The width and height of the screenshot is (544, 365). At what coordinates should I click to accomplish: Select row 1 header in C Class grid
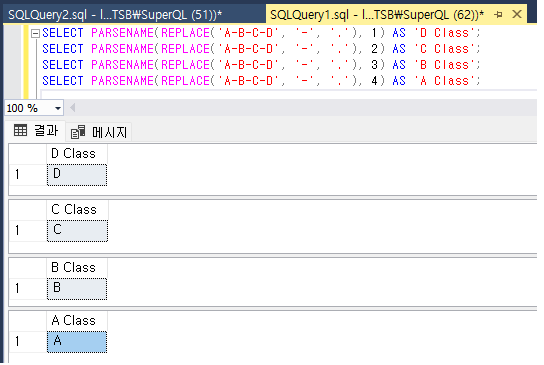coord(28,230)
